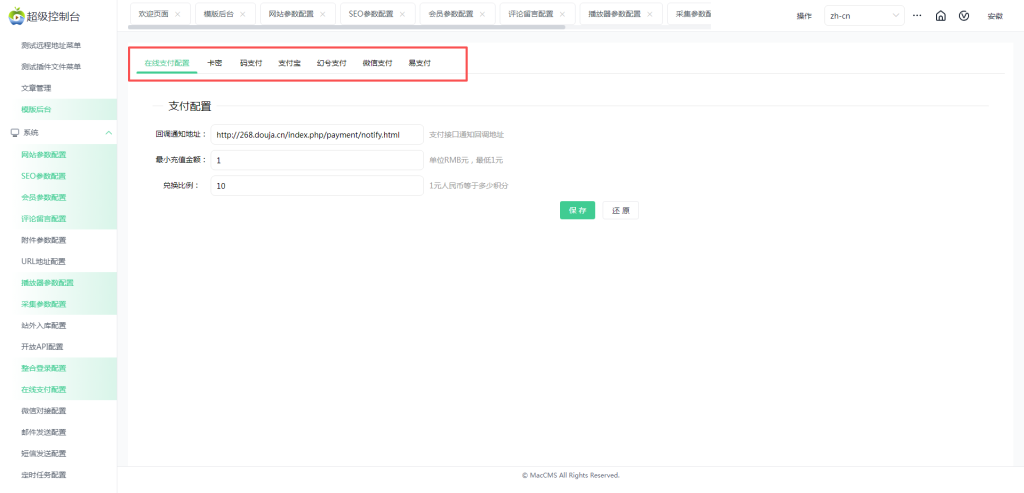Open the zh-cn language dropdown
Image resolution: width=1024 pixels, height=493 pixels.
tap(865, 16)
